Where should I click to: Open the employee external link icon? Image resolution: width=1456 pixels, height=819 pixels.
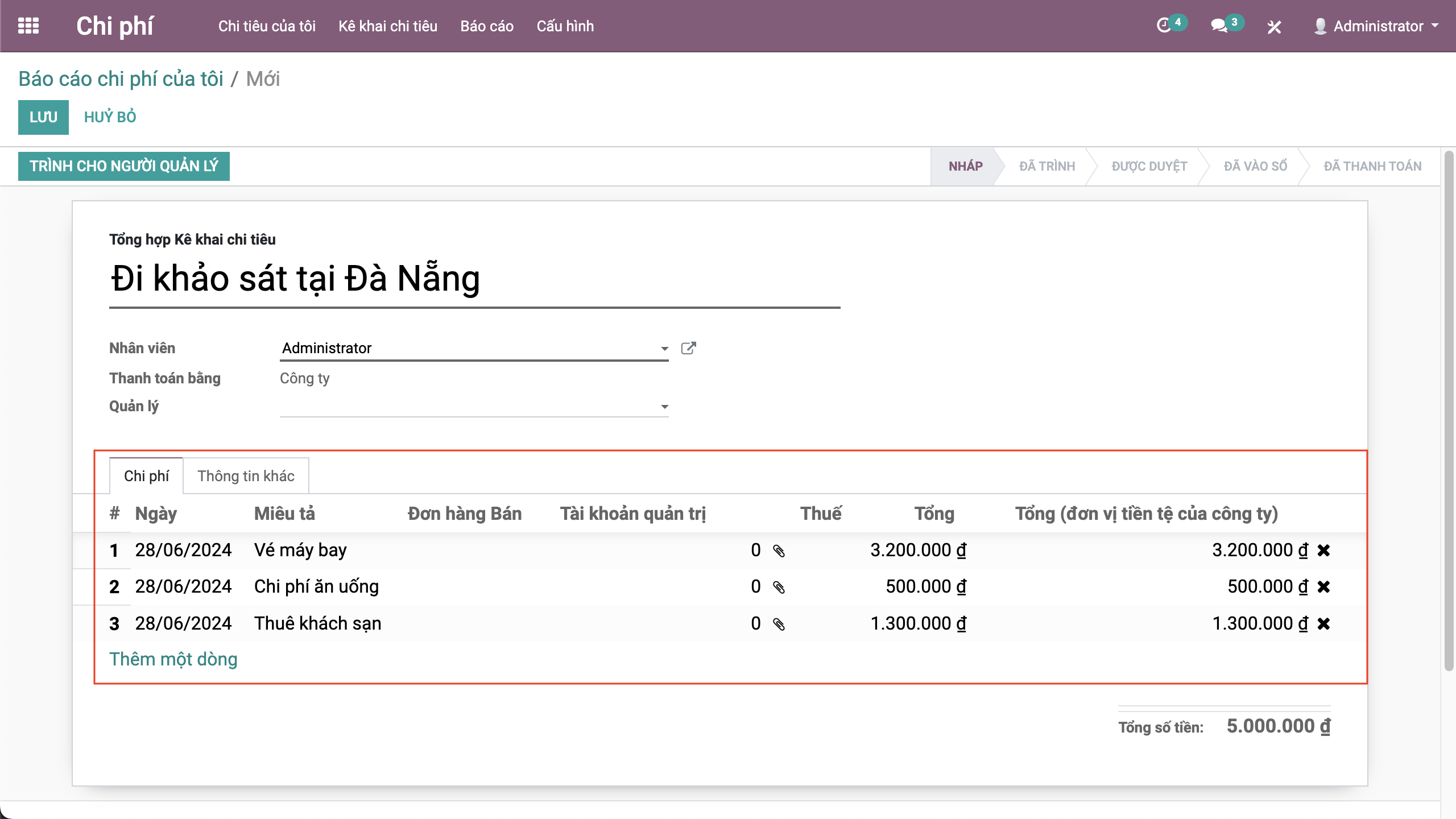(688, 348)
